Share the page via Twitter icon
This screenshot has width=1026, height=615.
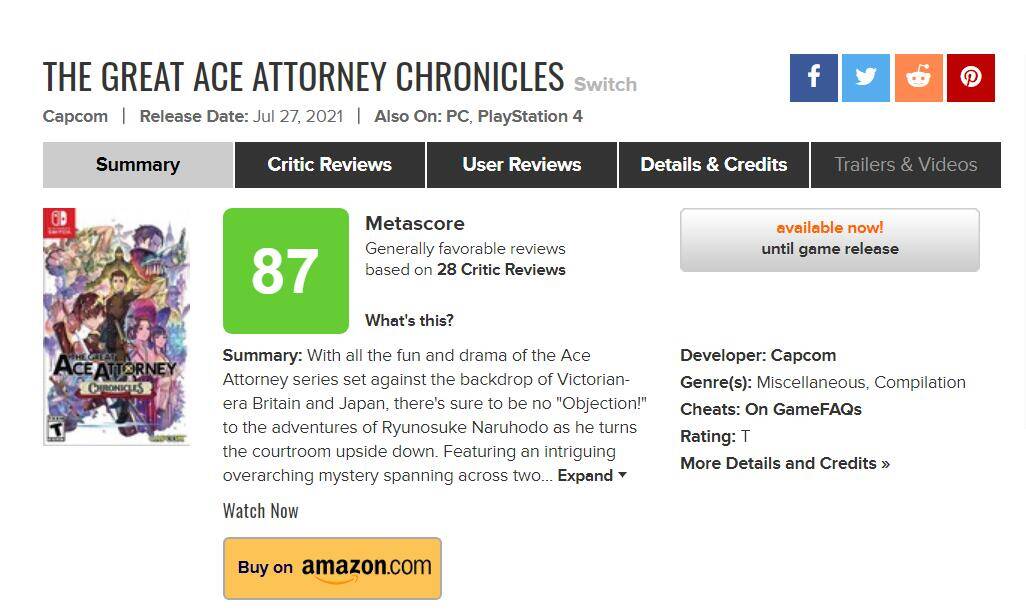click(866, 78)
